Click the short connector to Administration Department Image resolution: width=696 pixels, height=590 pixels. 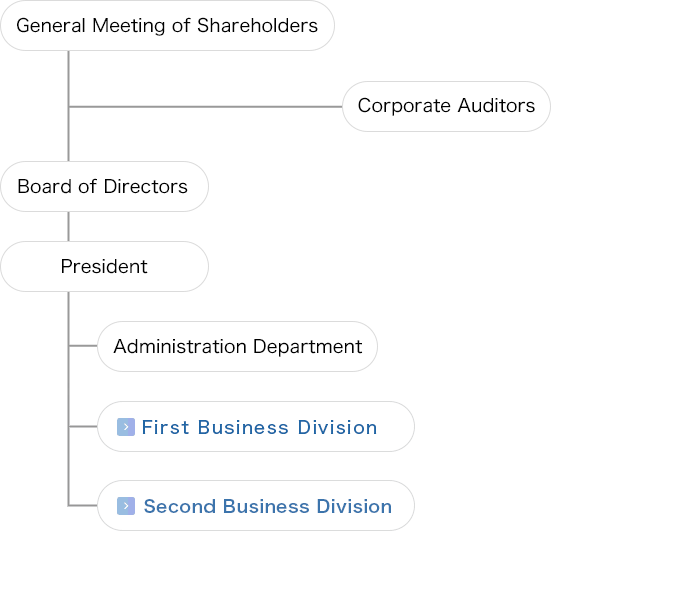tap(83, 345)
